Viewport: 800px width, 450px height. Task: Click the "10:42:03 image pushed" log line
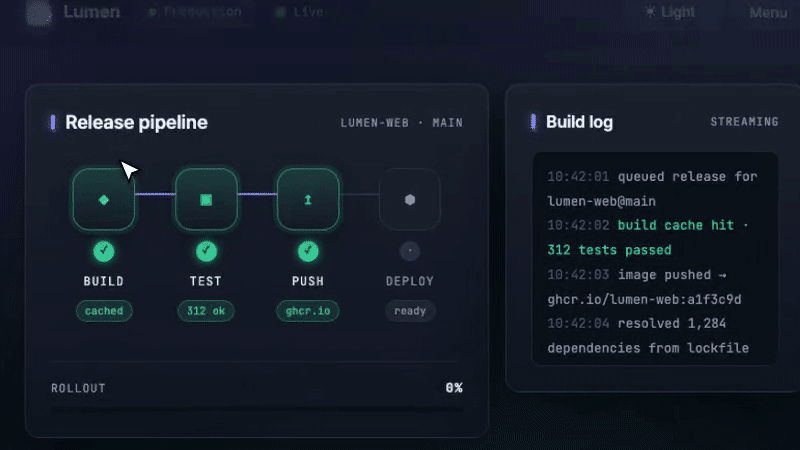click(637, 274)
